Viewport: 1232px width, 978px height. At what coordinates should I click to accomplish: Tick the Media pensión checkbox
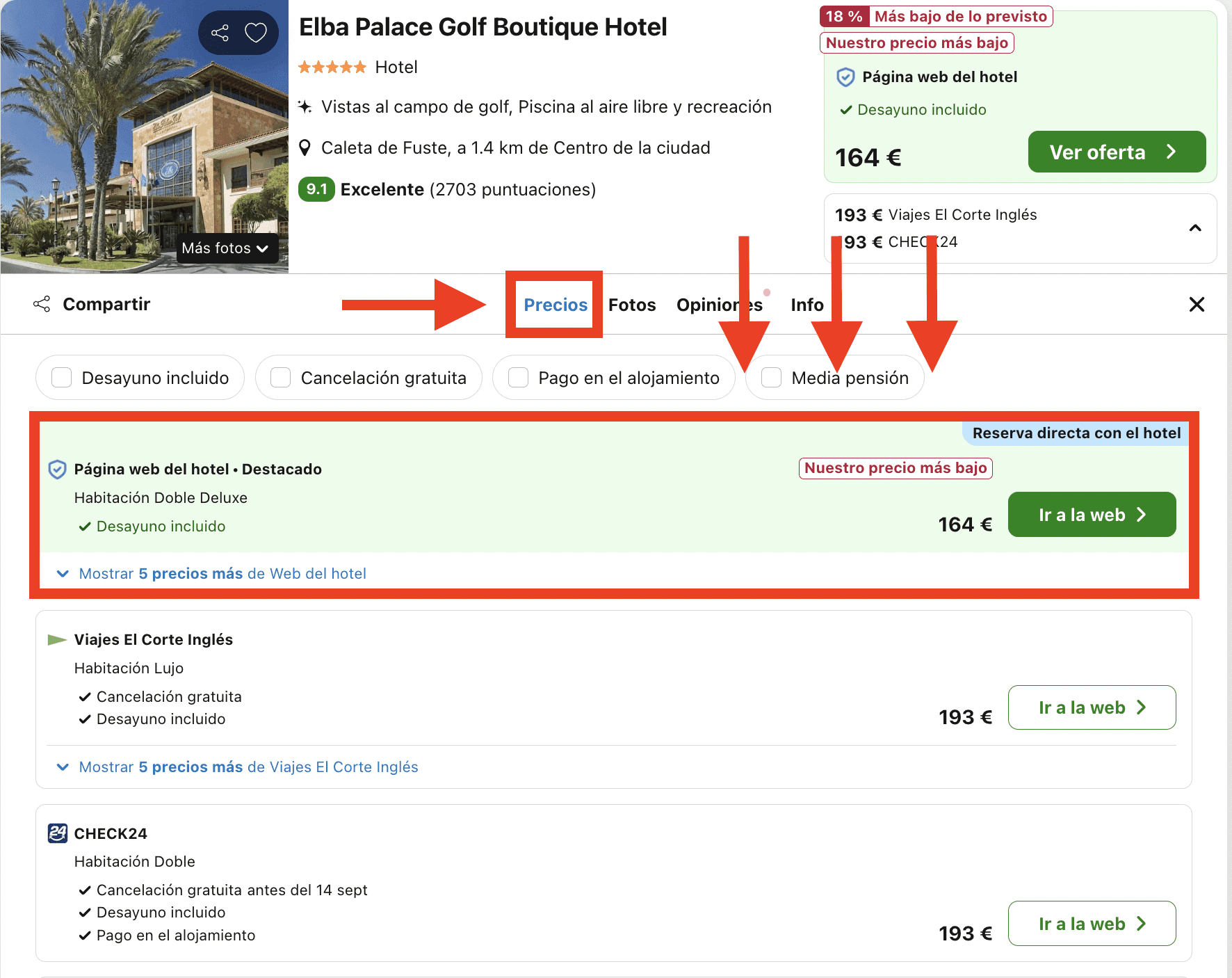[772, 378]
